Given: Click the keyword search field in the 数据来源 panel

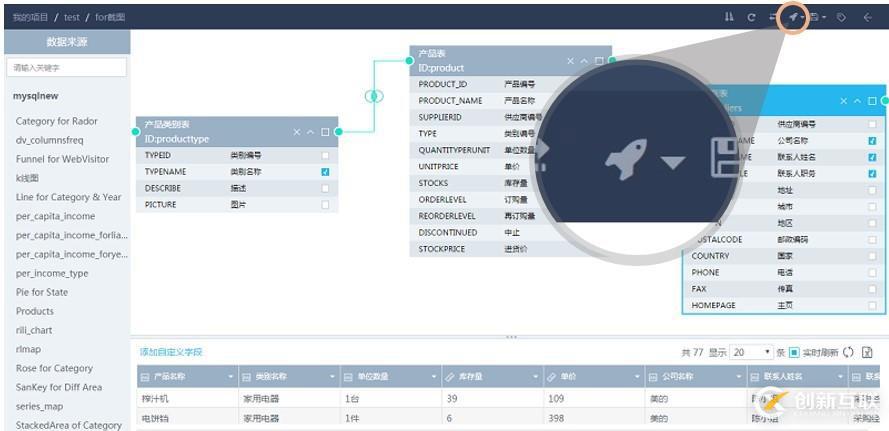Looking at the screenshot, I should coord(66,67).
